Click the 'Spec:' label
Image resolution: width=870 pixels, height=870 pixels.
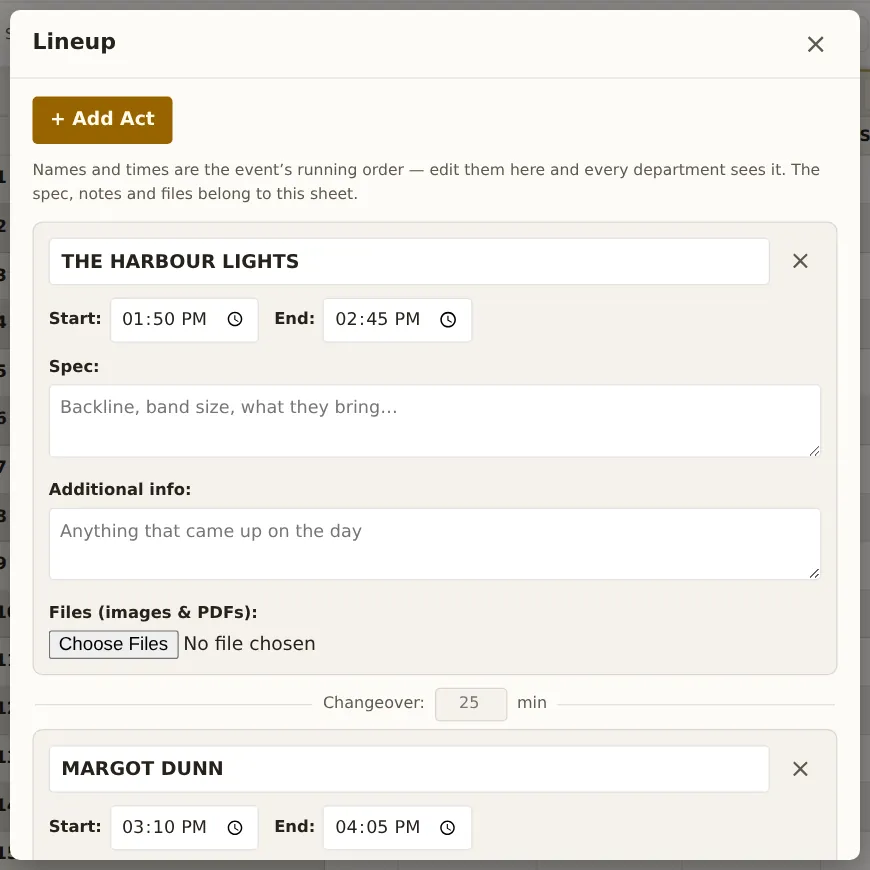point(74,367)
